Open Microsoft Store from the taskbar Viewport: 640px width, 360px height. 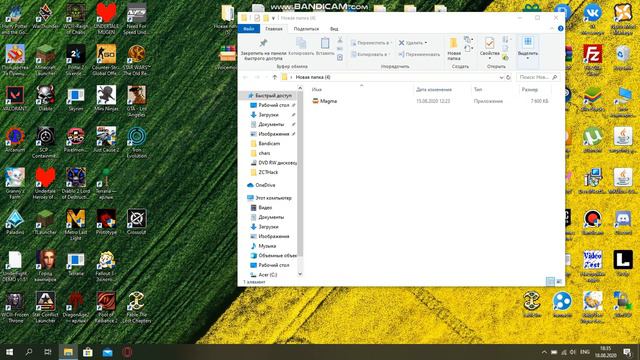click(87, 352)
